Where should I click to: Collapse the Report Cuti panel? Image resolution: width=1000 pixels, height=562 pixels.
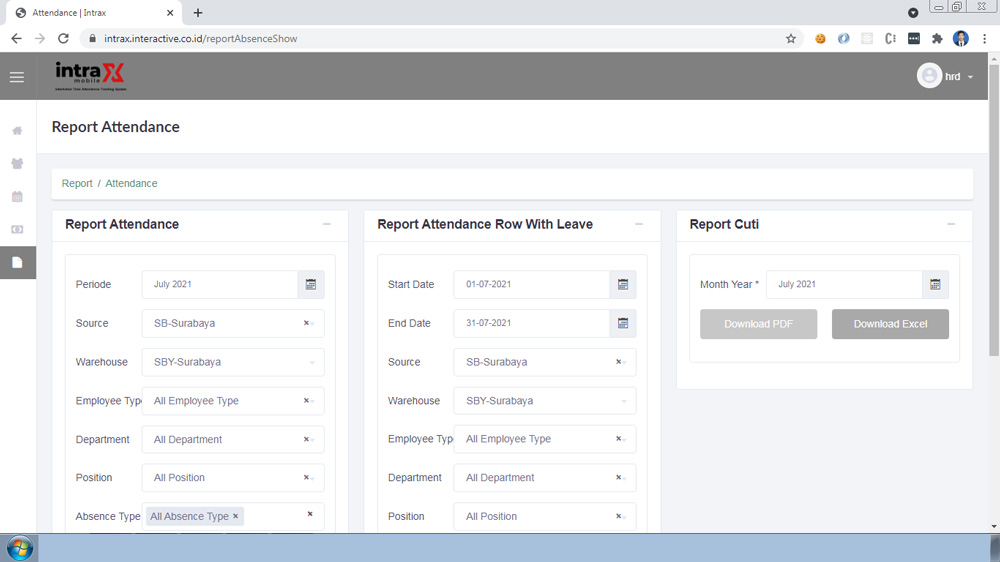pos(951,225)
